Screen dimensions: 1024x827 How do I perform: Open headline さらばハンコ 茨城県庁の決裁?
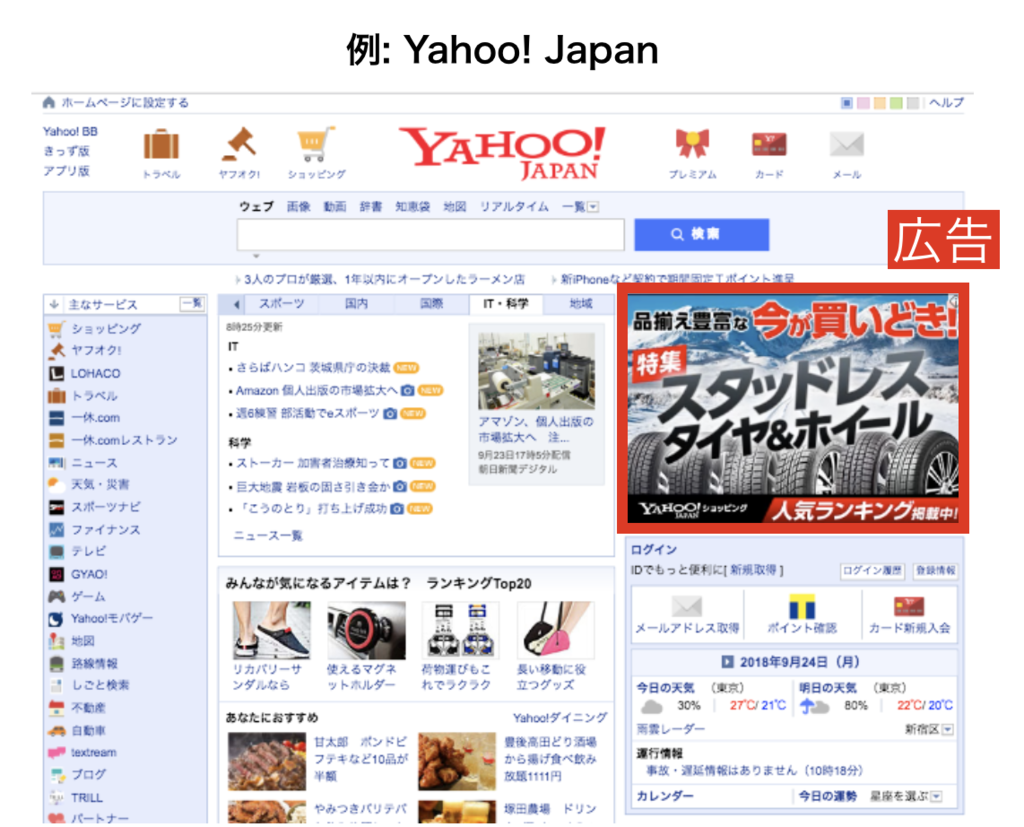coord(313,368)
